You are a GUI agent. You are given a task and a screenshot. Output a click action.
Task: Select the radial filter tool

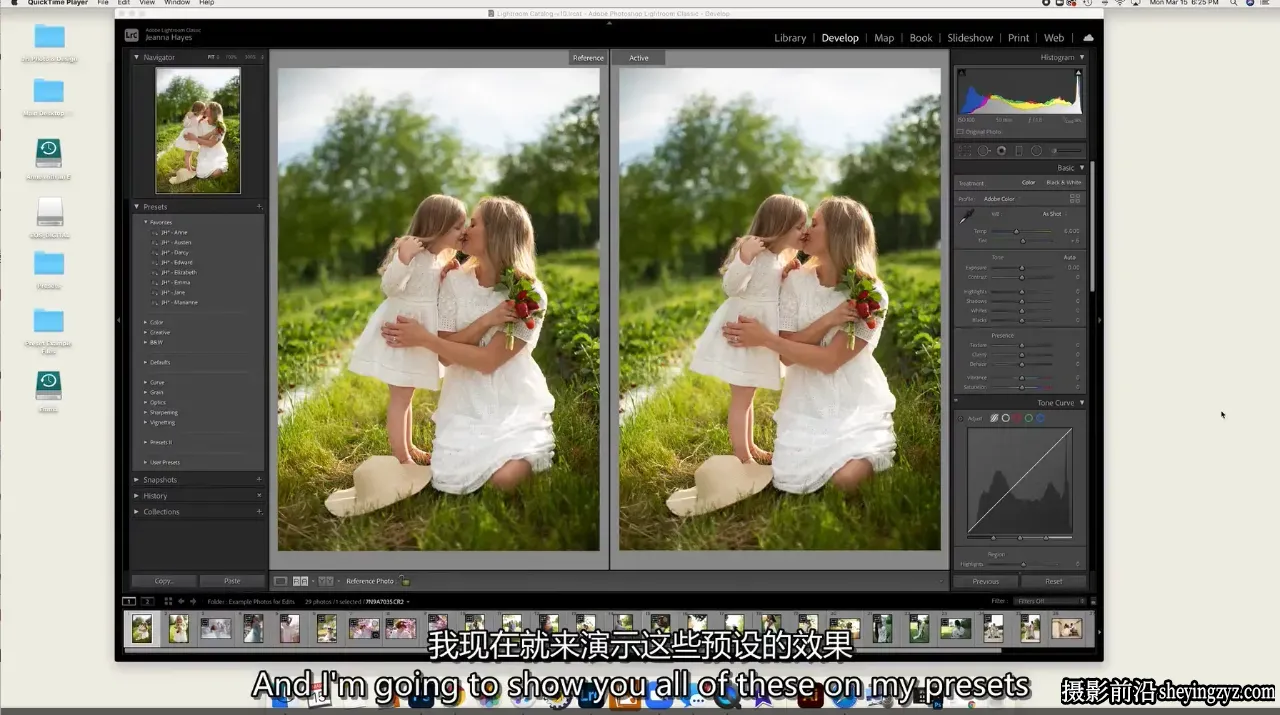click(x=1036, y=151)
